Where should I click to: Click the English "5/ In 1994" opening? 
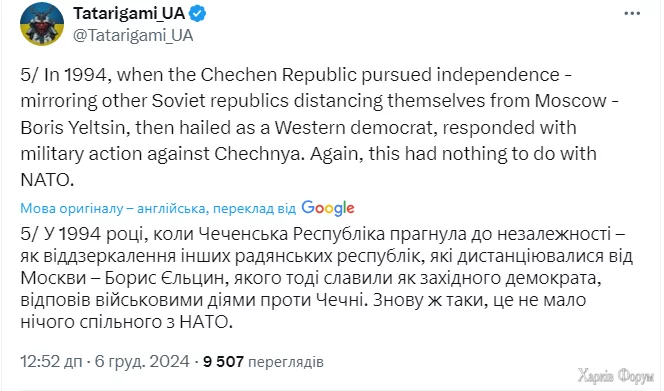[63, 75]
